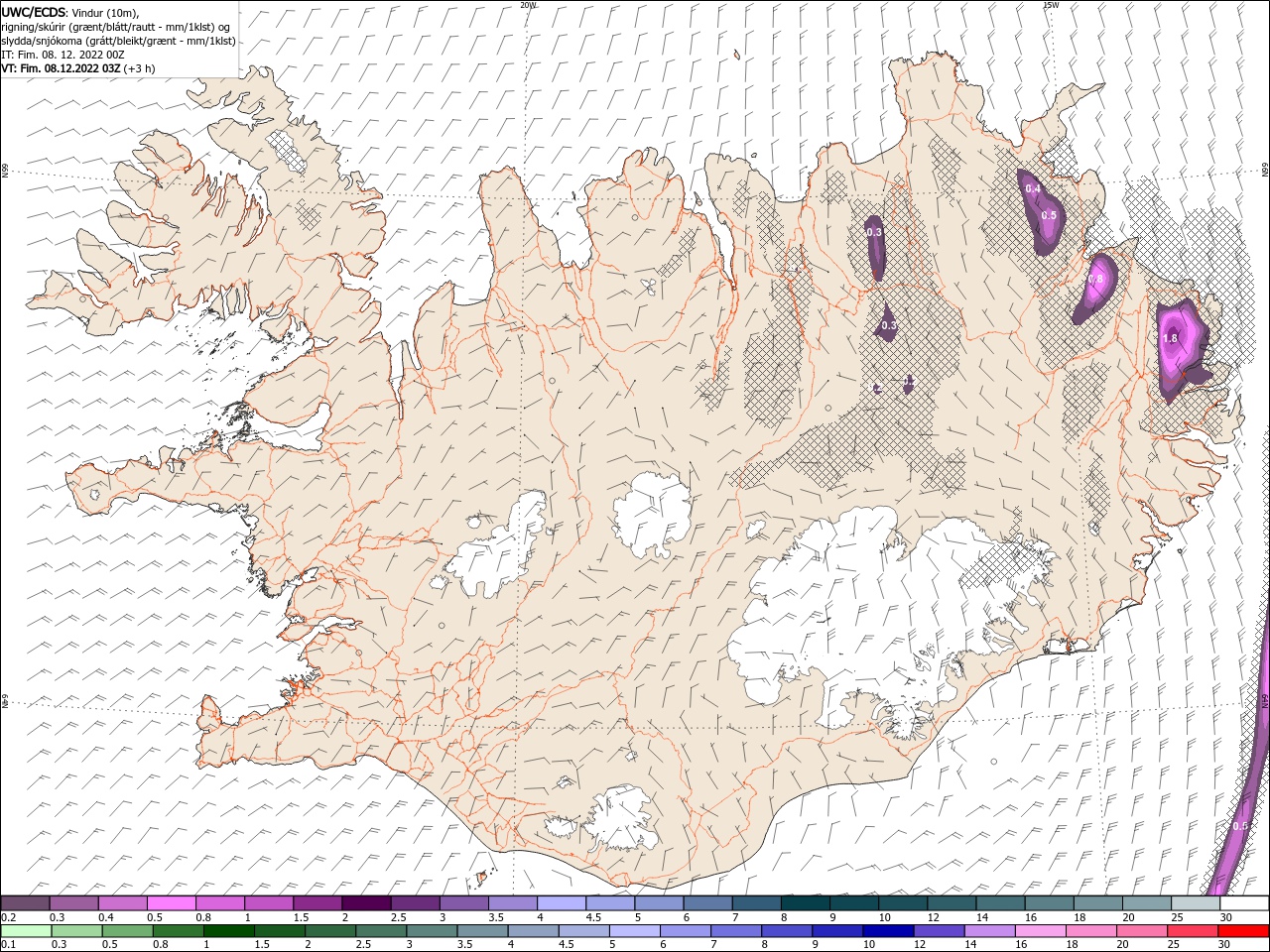The image size is (1270, 952).
Task: Pick the 6 slate-blue swatch in upper legend row
Action: pyautogui.click(x=708, y=903)
